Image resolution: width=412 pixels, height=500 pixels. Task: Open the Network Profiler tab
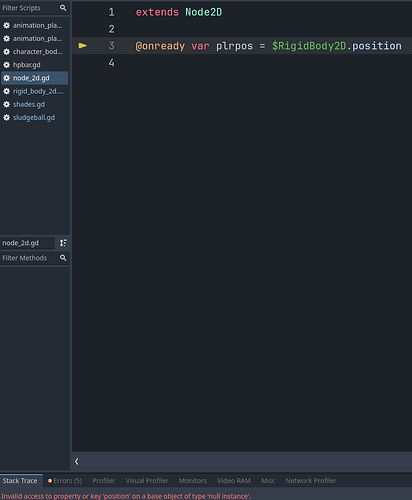point(311,481)
